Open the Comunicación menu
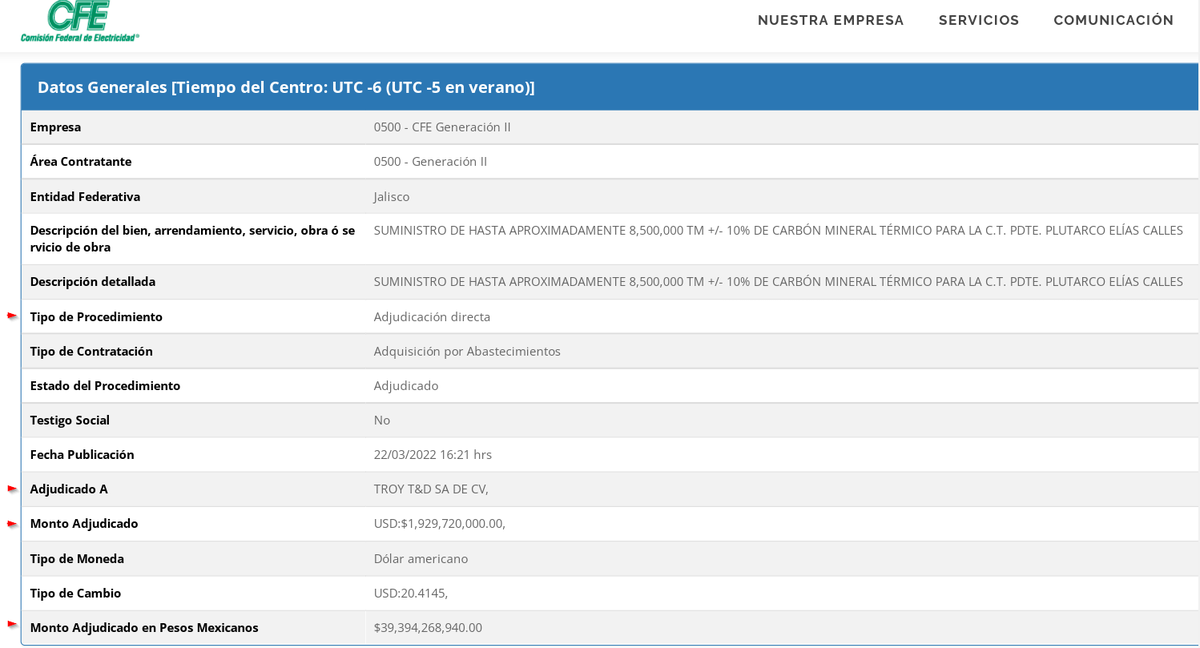Image resolution: width=1200 pixels, height=648 pixels. [1113, 20]
